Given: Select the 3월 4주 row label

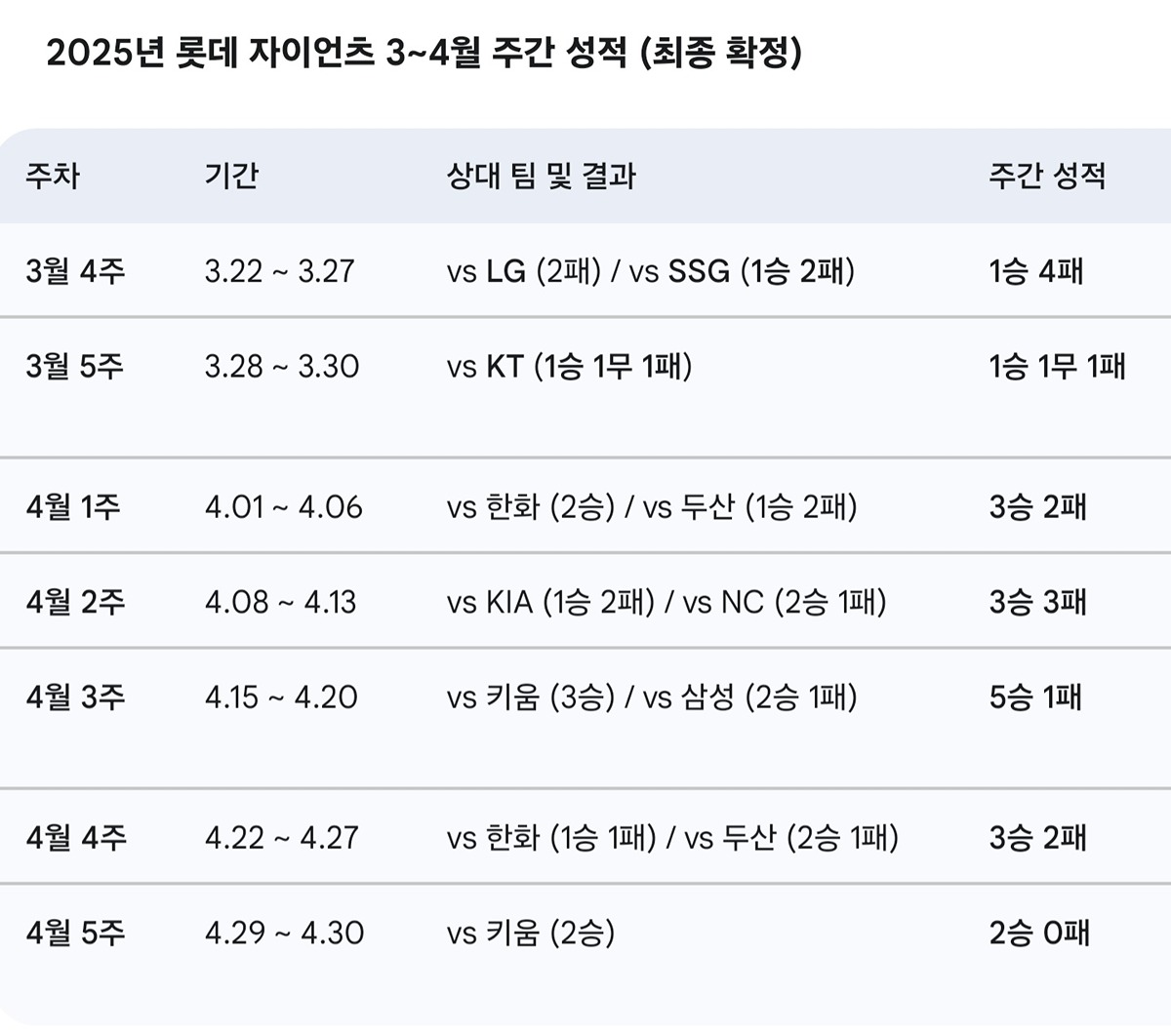Looking at the screenshot, I should tap(76, 270).
